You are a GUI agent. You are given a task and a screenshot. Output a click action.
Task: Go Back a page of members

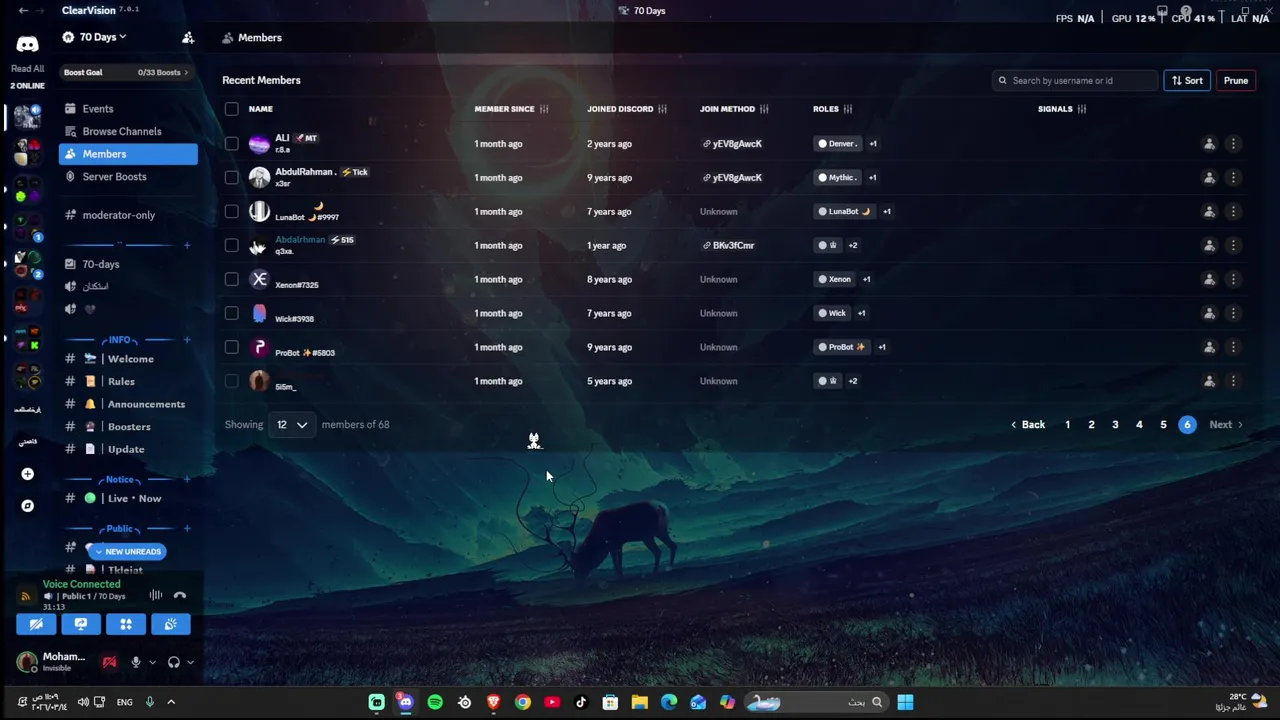(1028, 425)
